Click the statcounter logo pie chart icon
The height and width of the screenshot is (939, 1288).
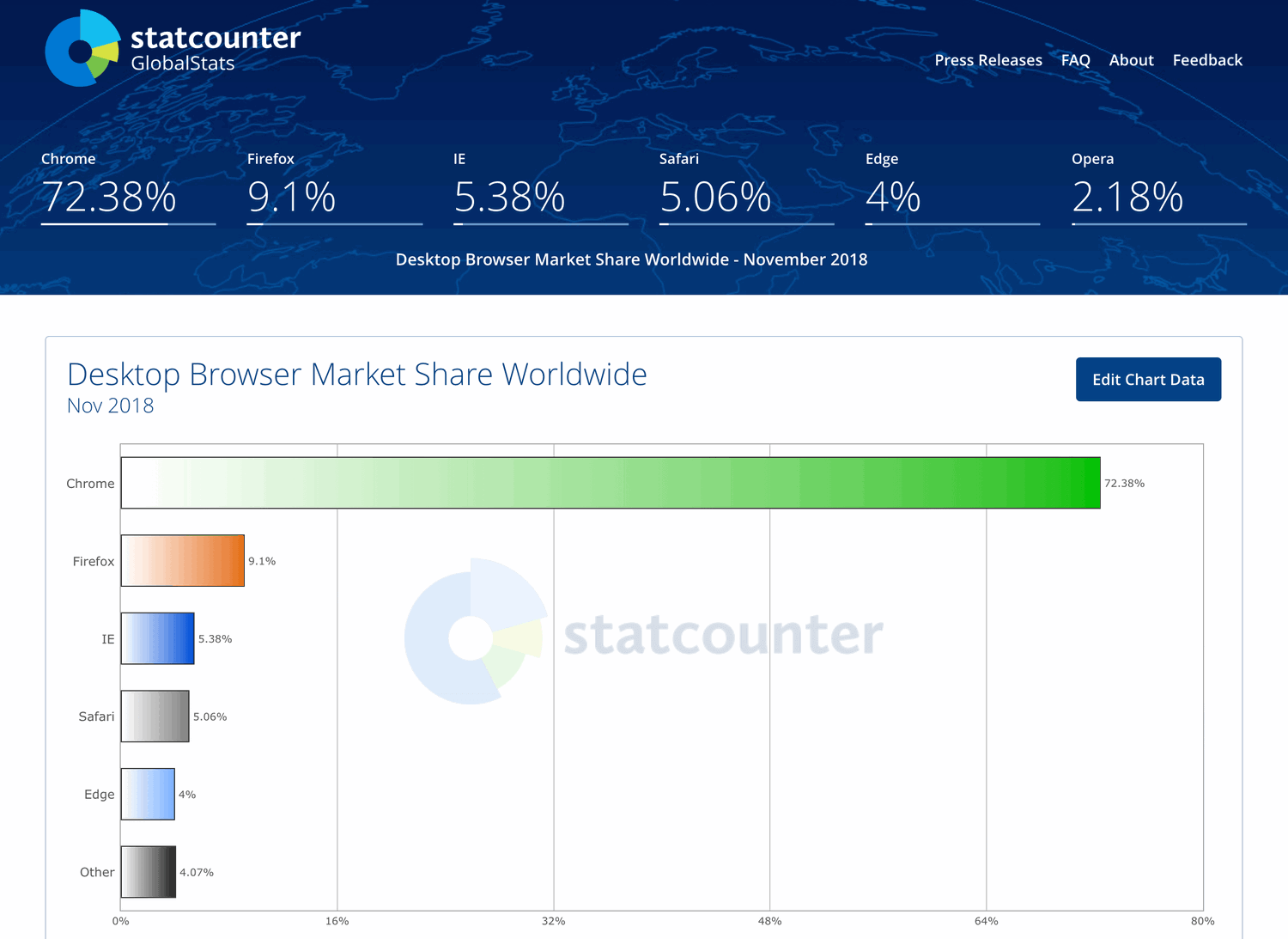82,47
